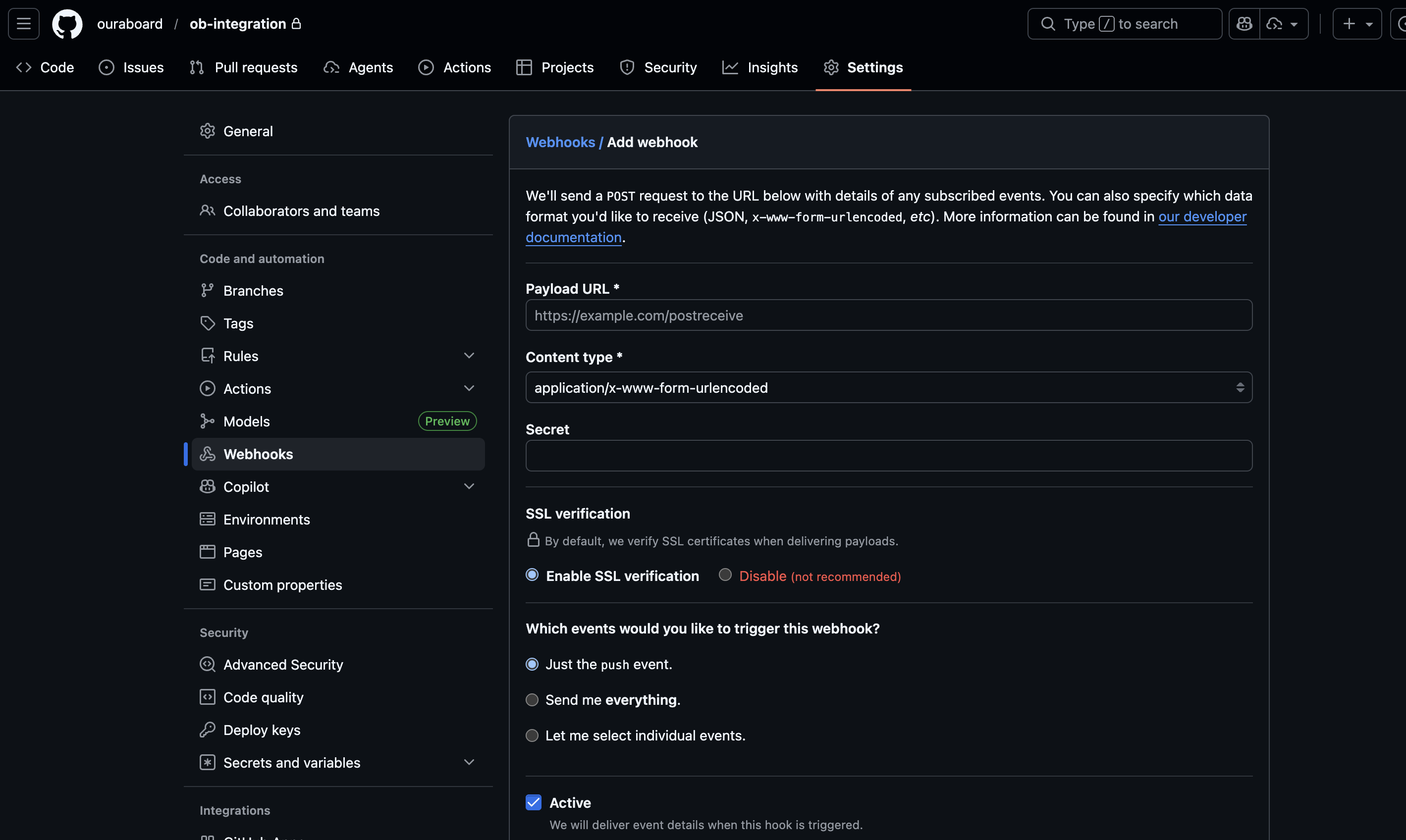Click the Preview badge next to Models

coord(447,421)
